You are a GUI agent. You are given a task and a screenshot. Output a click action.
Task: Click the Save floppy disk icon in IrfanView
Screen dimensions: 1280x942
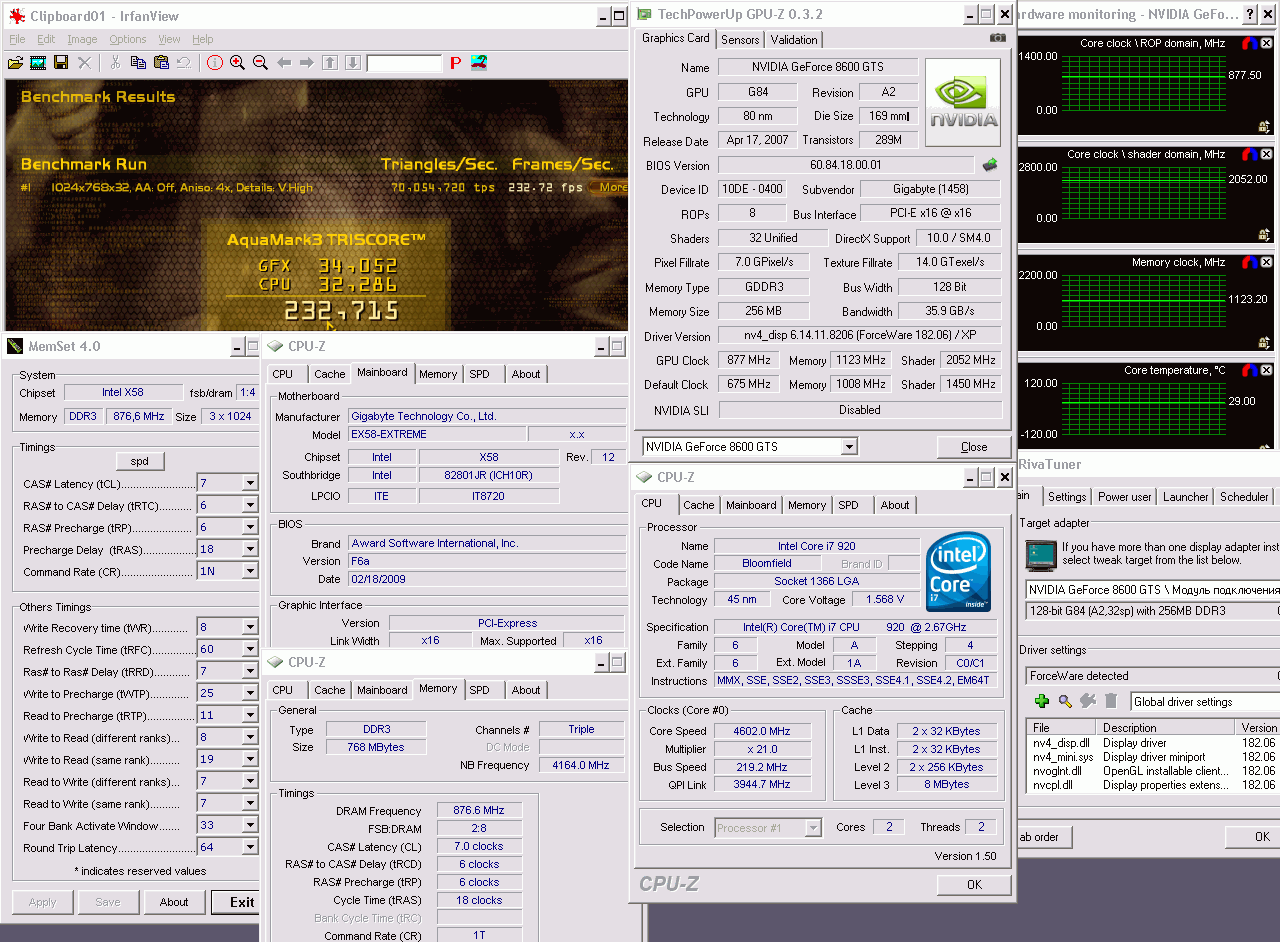[x=61, y=62]
